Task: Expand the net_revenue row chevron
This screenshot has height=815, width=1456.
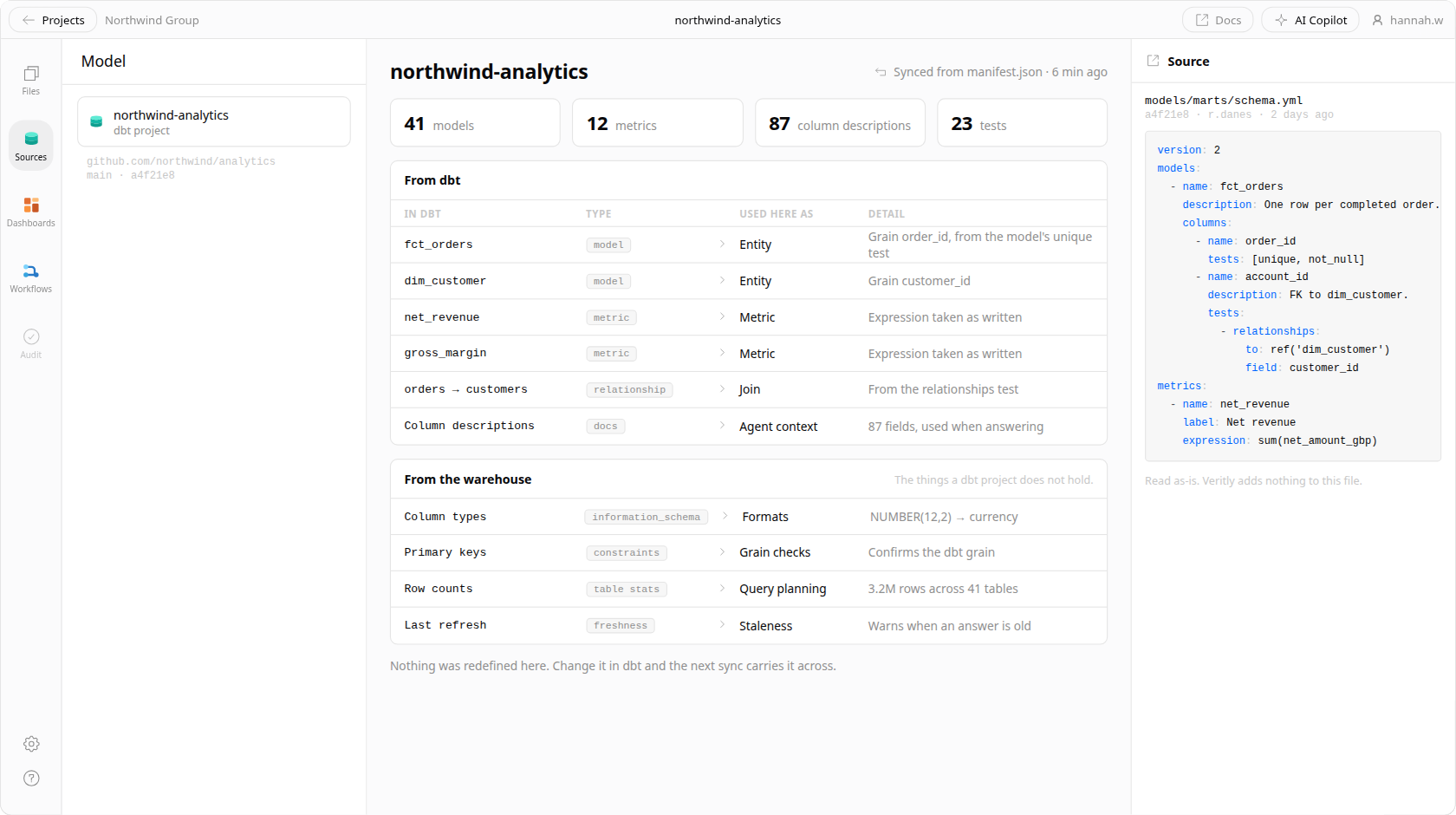Action: [722, 316]
